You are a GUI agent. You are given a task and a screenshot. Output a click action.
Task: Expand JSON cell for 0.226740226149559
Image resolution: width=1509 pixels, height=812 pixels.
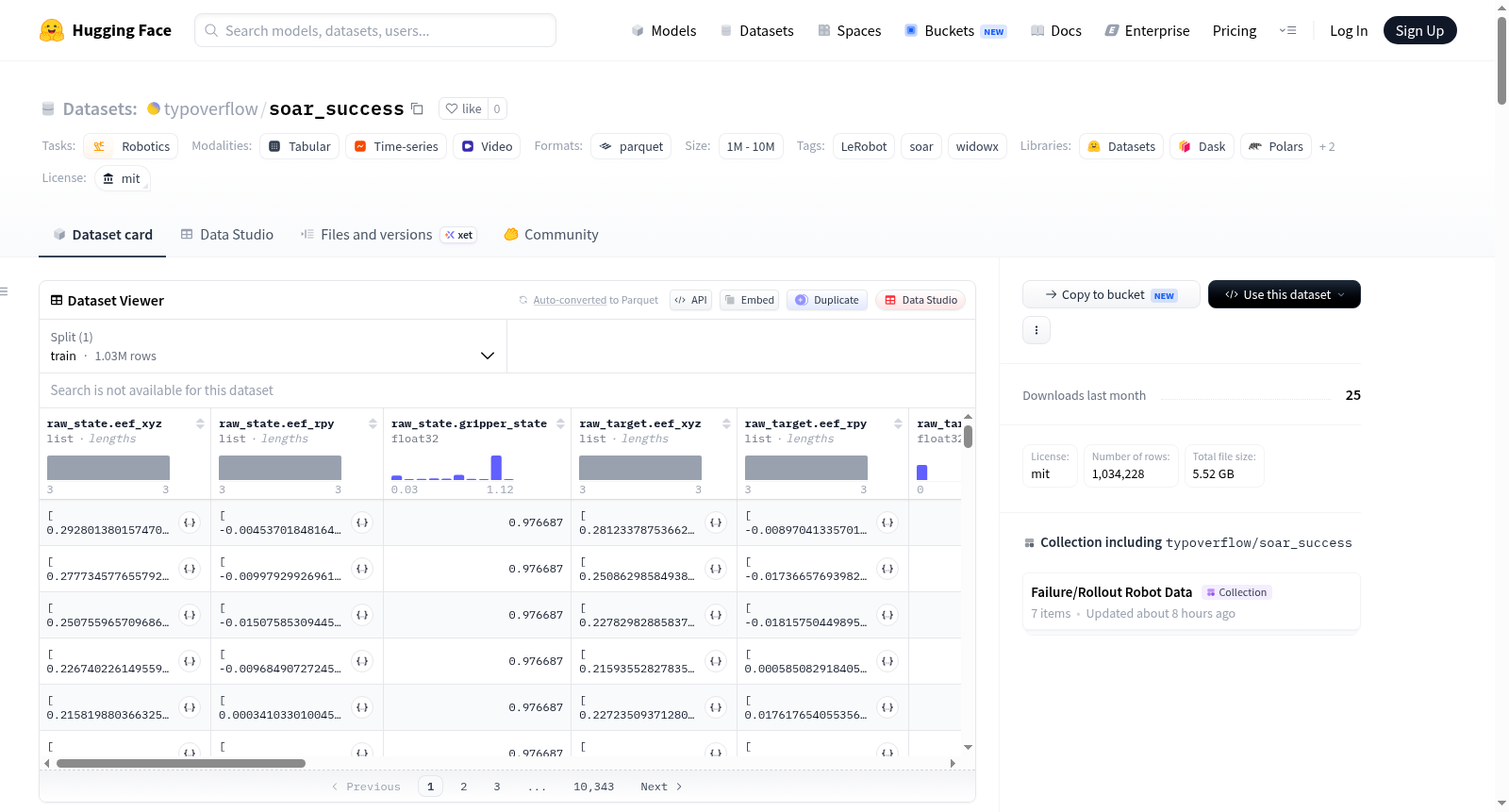(190, 661)
